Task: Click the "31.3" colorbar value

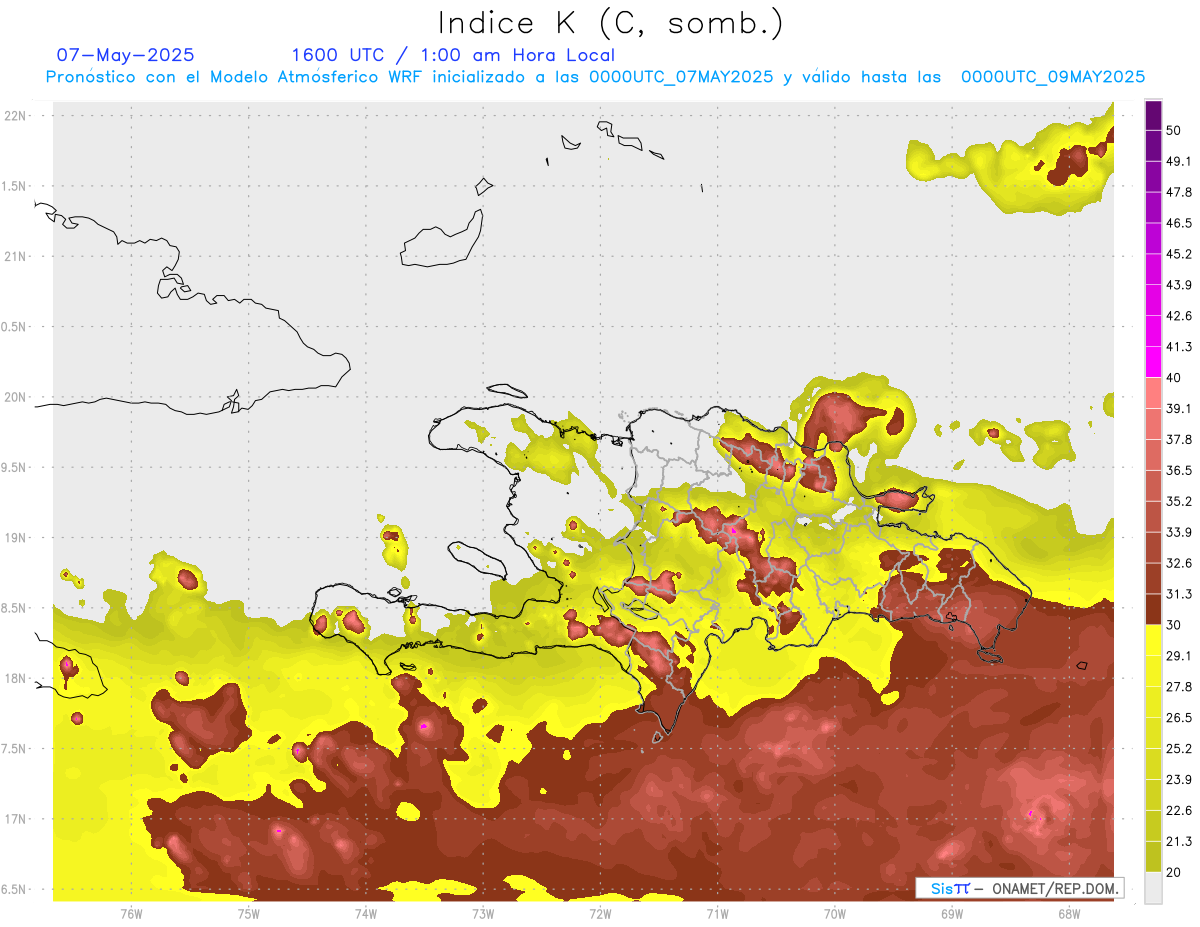Action: pyautogui.click(x=1178, y=594)
